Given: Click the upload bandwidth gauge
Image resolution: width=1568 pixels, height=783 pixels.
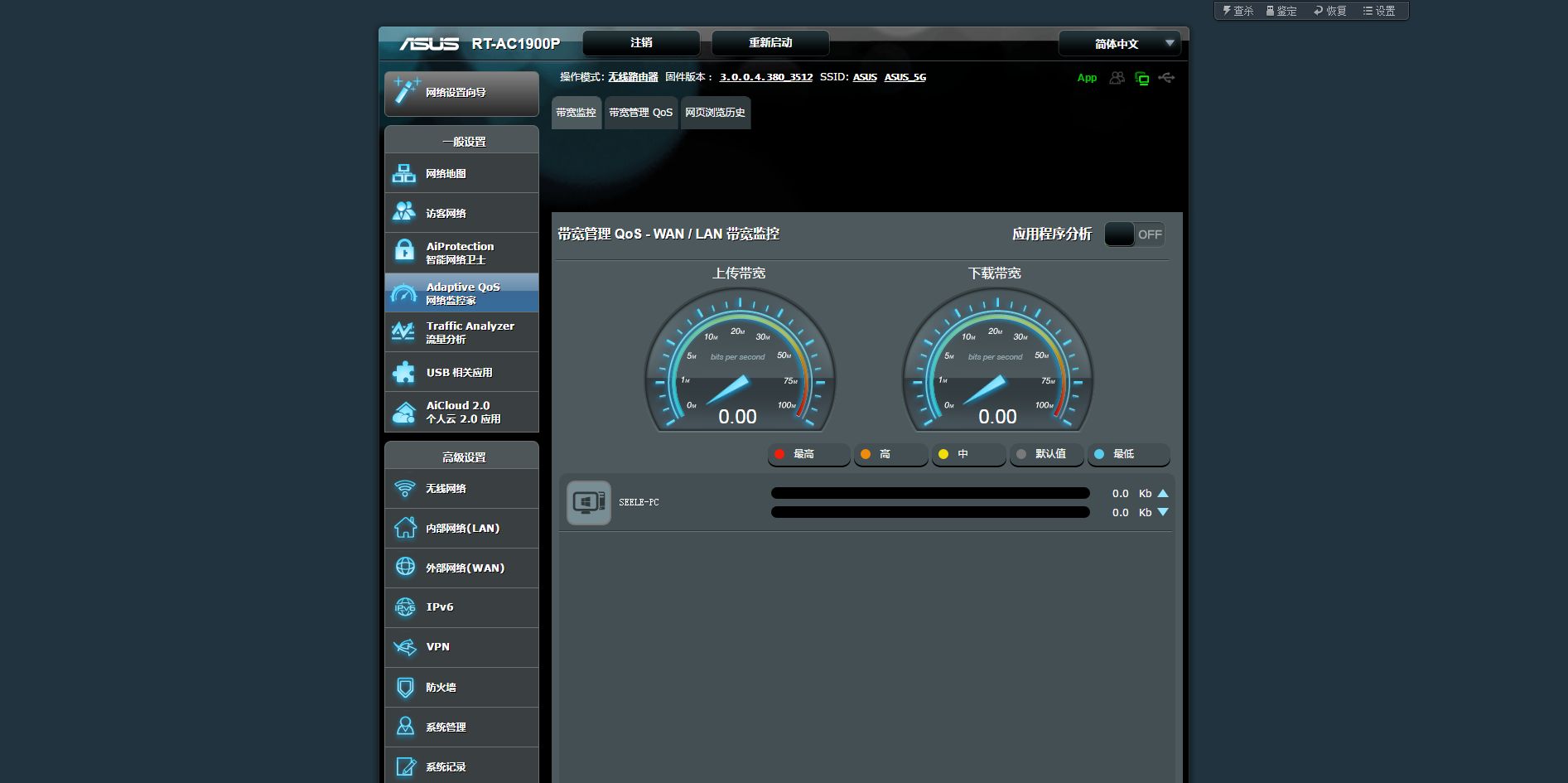Looking at the screenshot, I should coord(739,360).
